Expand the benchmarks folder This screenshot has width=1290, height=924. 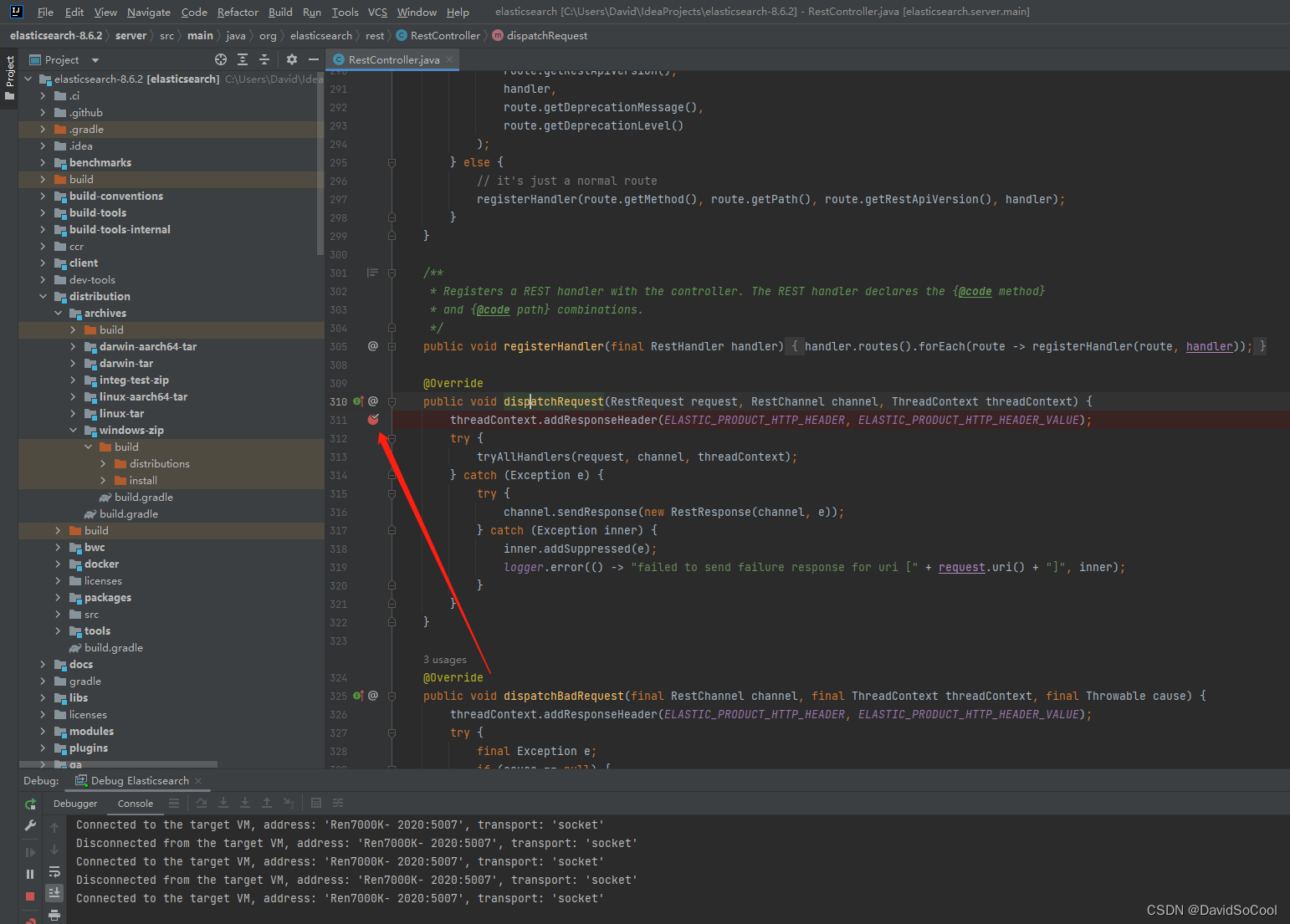pyautogui.click(x=43, y=162)
